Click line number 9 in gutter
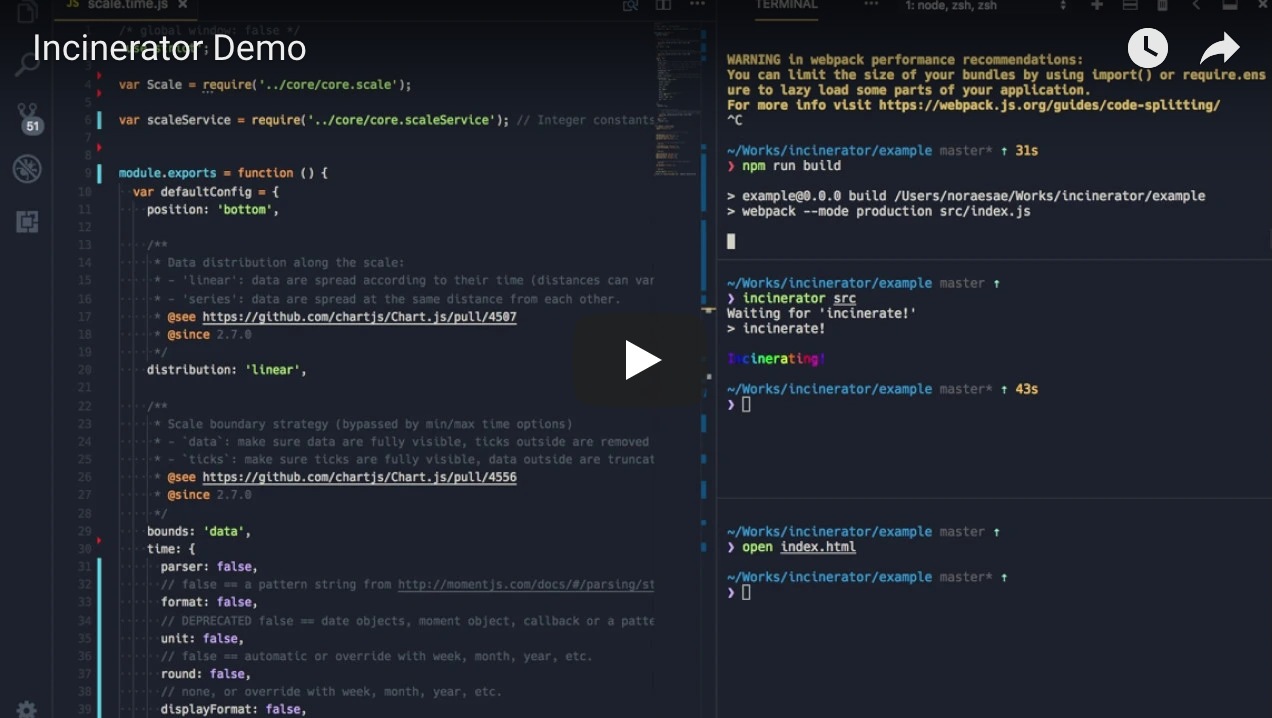The image size is (1272, 718). pyautogui.click(x=88, y=173)
